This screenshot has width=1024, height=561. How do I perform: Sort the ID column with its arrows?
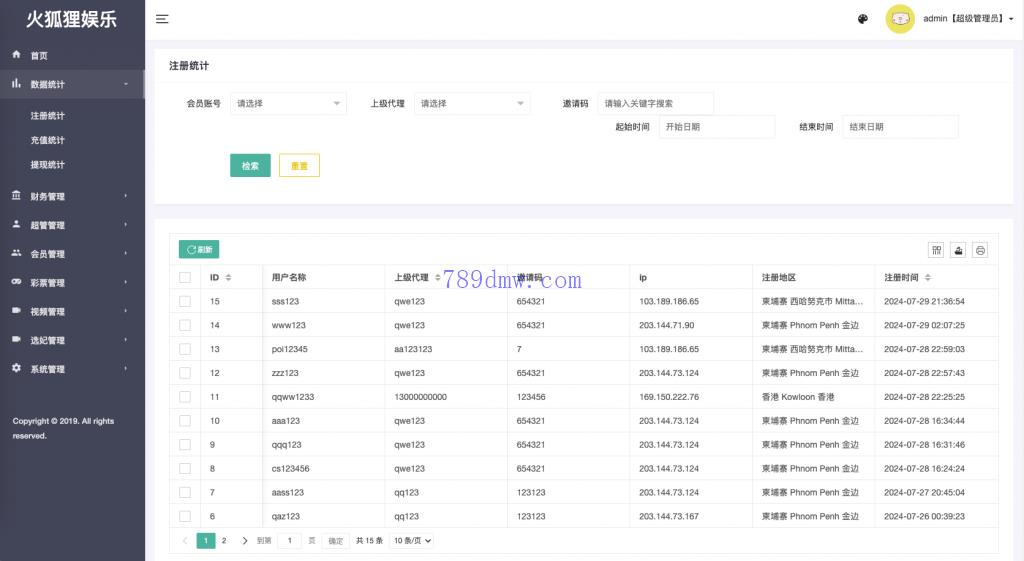tap(228, 277)
